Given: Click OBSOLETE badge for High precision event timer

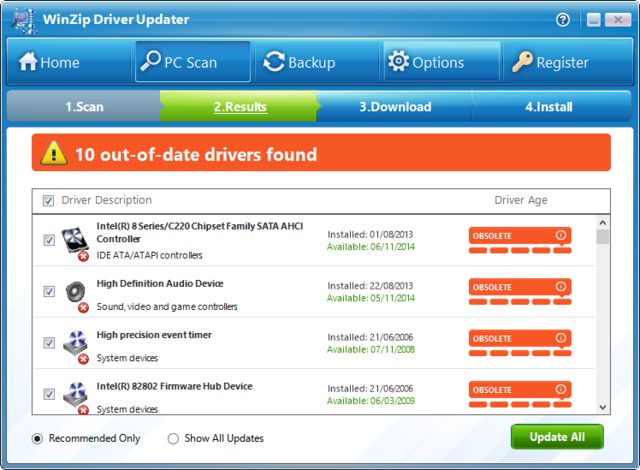Looking at the screenshot, I should click(520, 338).
